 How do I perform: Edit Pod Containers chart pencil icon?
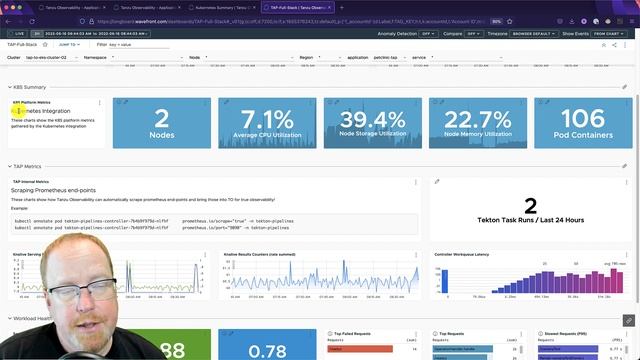pos(547,102)
